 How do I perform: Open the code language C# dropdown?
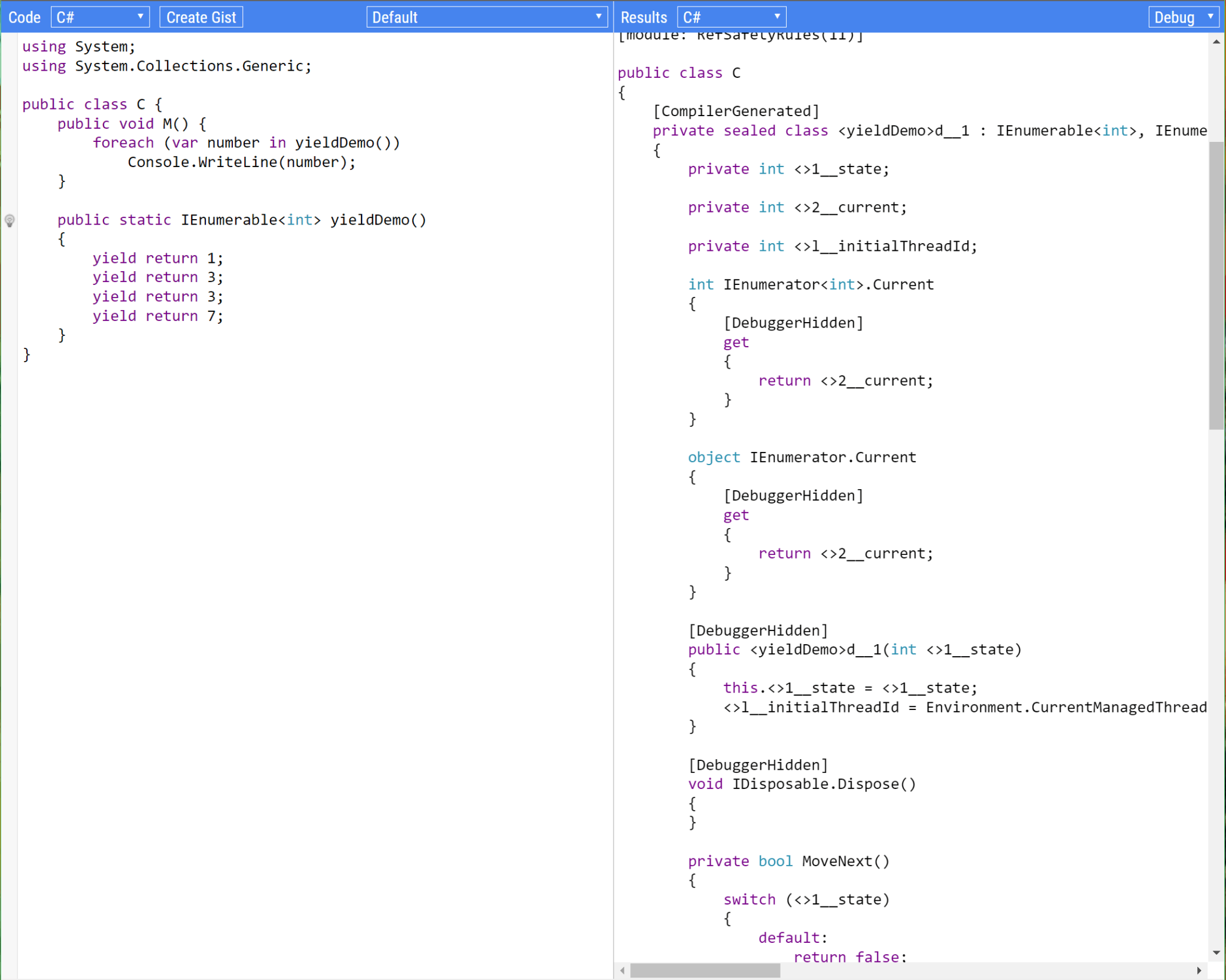point(99,17)
